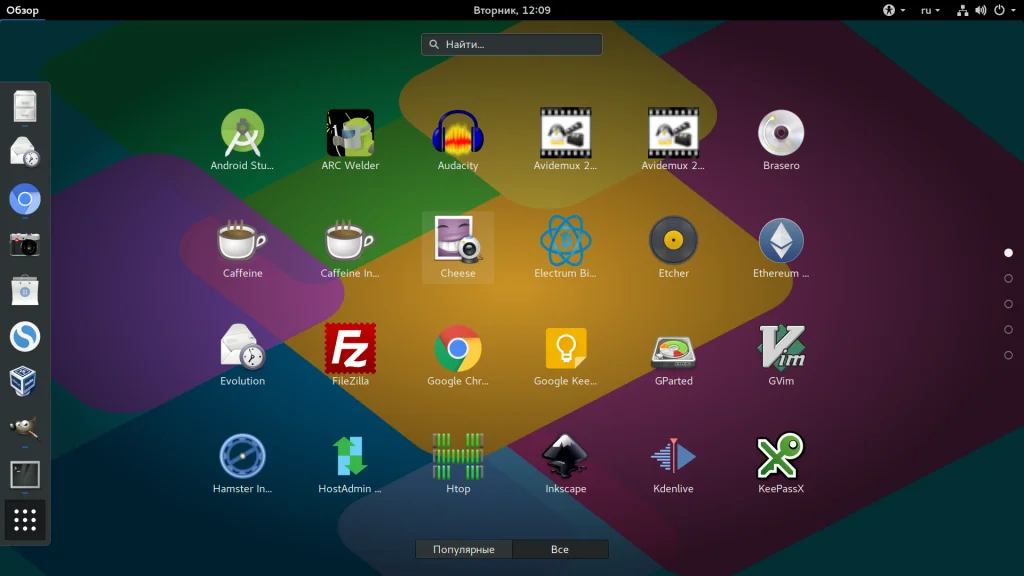This screenshot has height=576, width=1024.
Task: Launch Android Studio from the app grid
Action: point(242,140)
